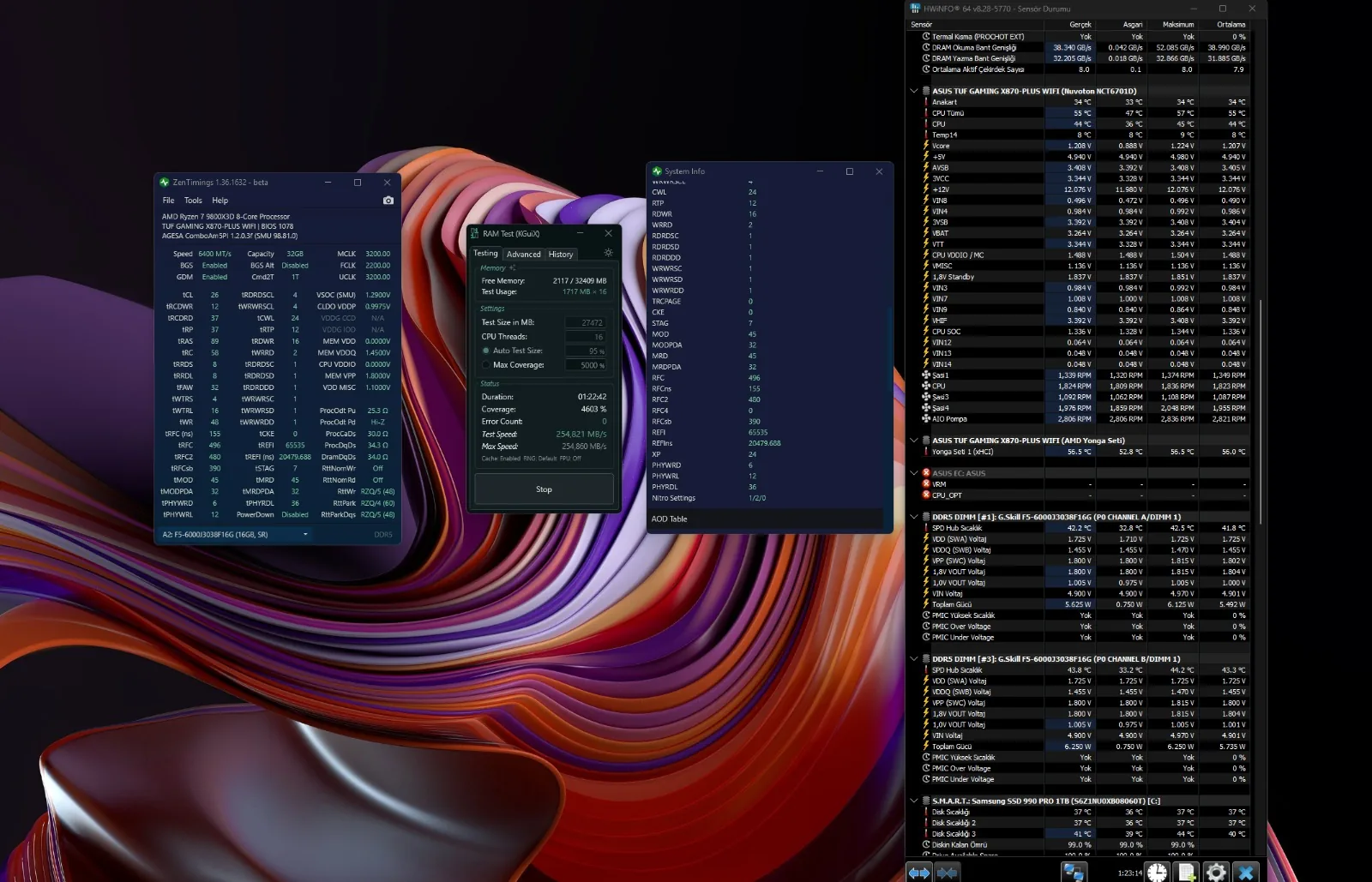The image size is (1372, 882).
Task: Click the REFIns value in System Info
Action: pos(764,444)
